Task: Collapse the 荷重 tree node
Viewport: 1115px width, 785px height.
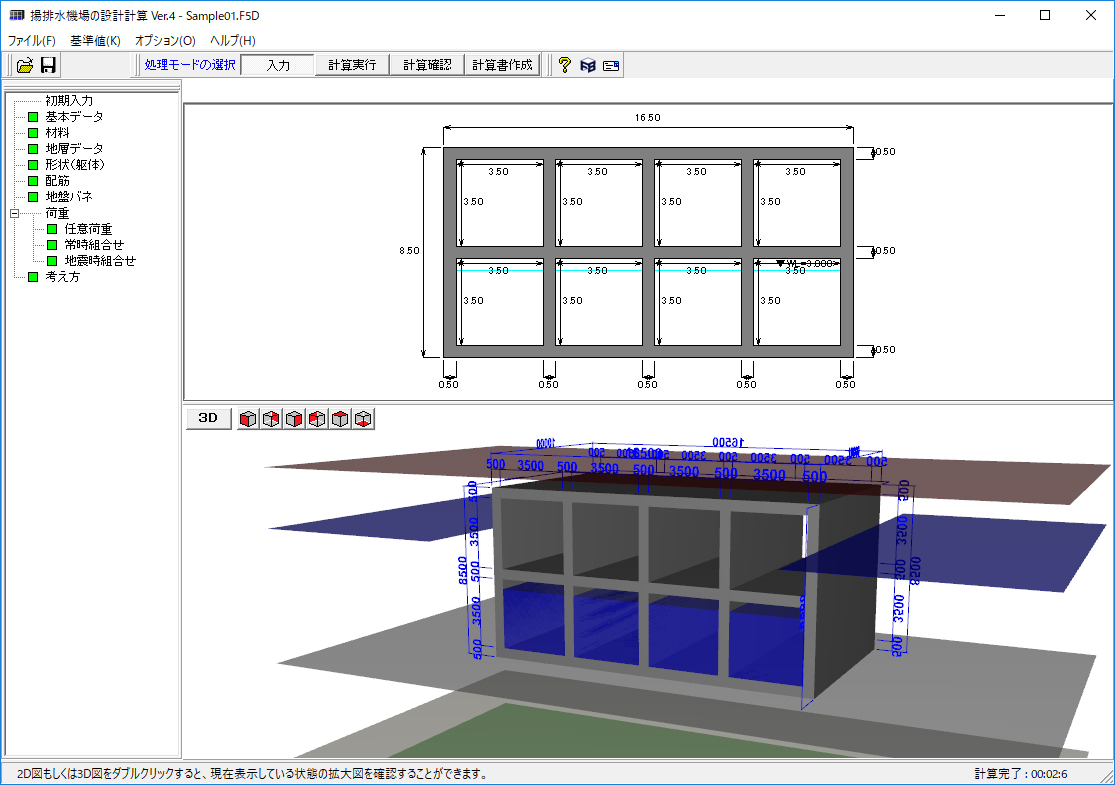Action: click(x=14, y=213)
